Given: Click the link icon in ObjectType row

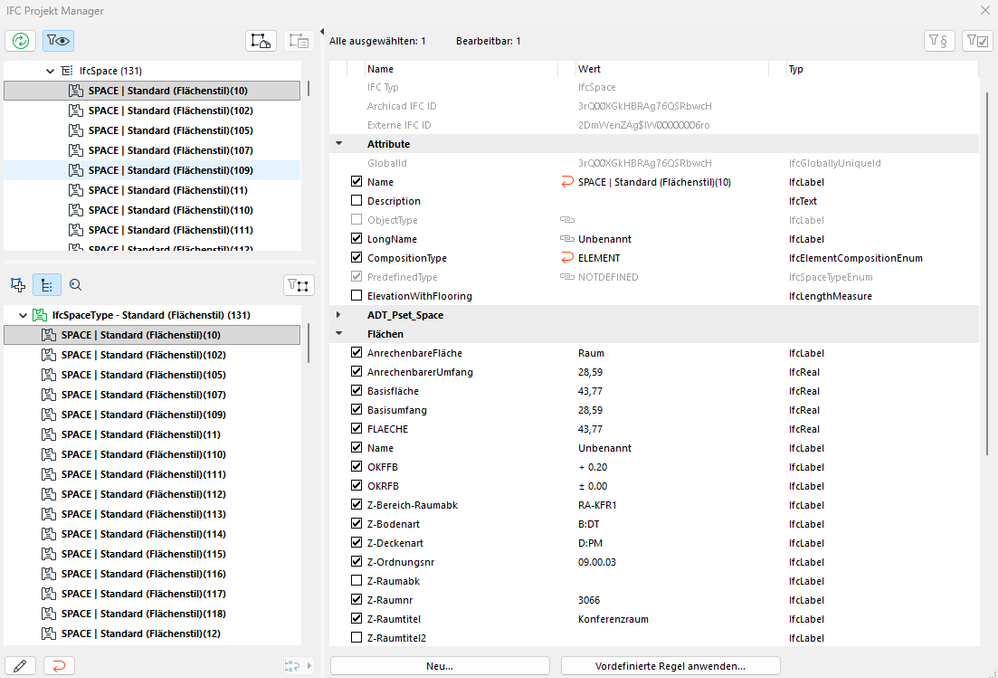Looking at the screenshot, I should (567, 220).
